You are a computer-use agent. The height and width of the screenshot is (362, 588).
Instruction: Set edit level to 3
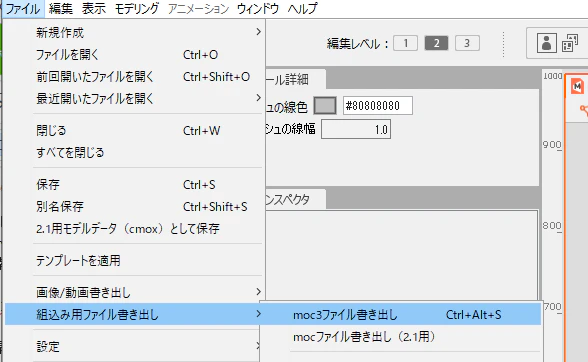(x=467, y=43)
